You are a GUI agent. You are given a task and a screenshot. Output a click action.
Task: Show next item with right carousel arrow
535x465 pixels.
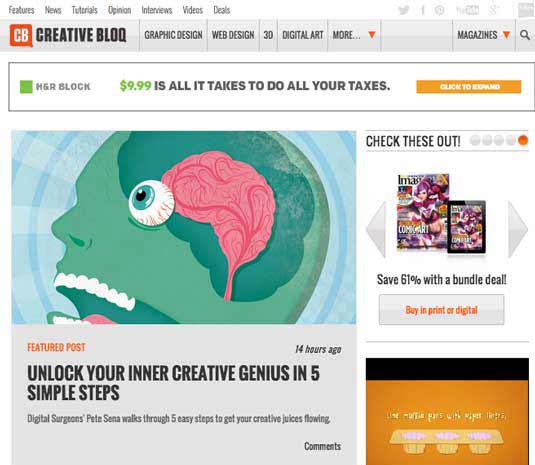click(518, 229)
